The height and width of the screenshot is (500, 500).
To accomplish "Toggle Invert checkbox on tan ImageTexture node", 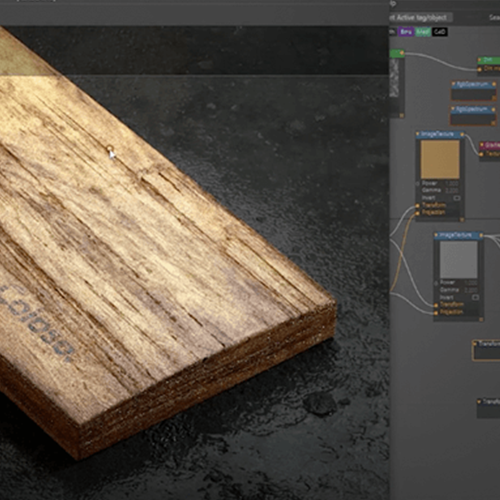I will pyautogui.click(x=457, y=198).
